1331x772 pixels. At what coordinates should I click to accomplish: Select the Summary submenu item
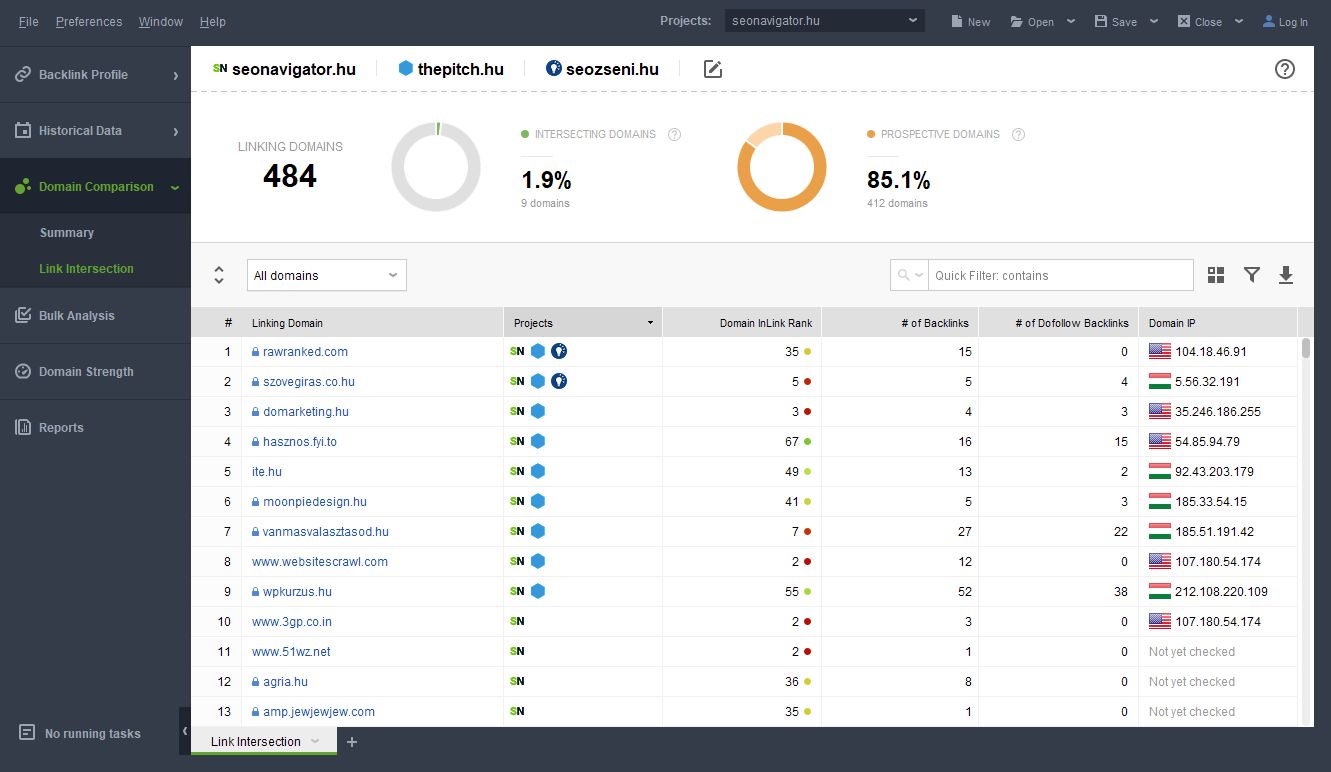[x=67, y=232]
